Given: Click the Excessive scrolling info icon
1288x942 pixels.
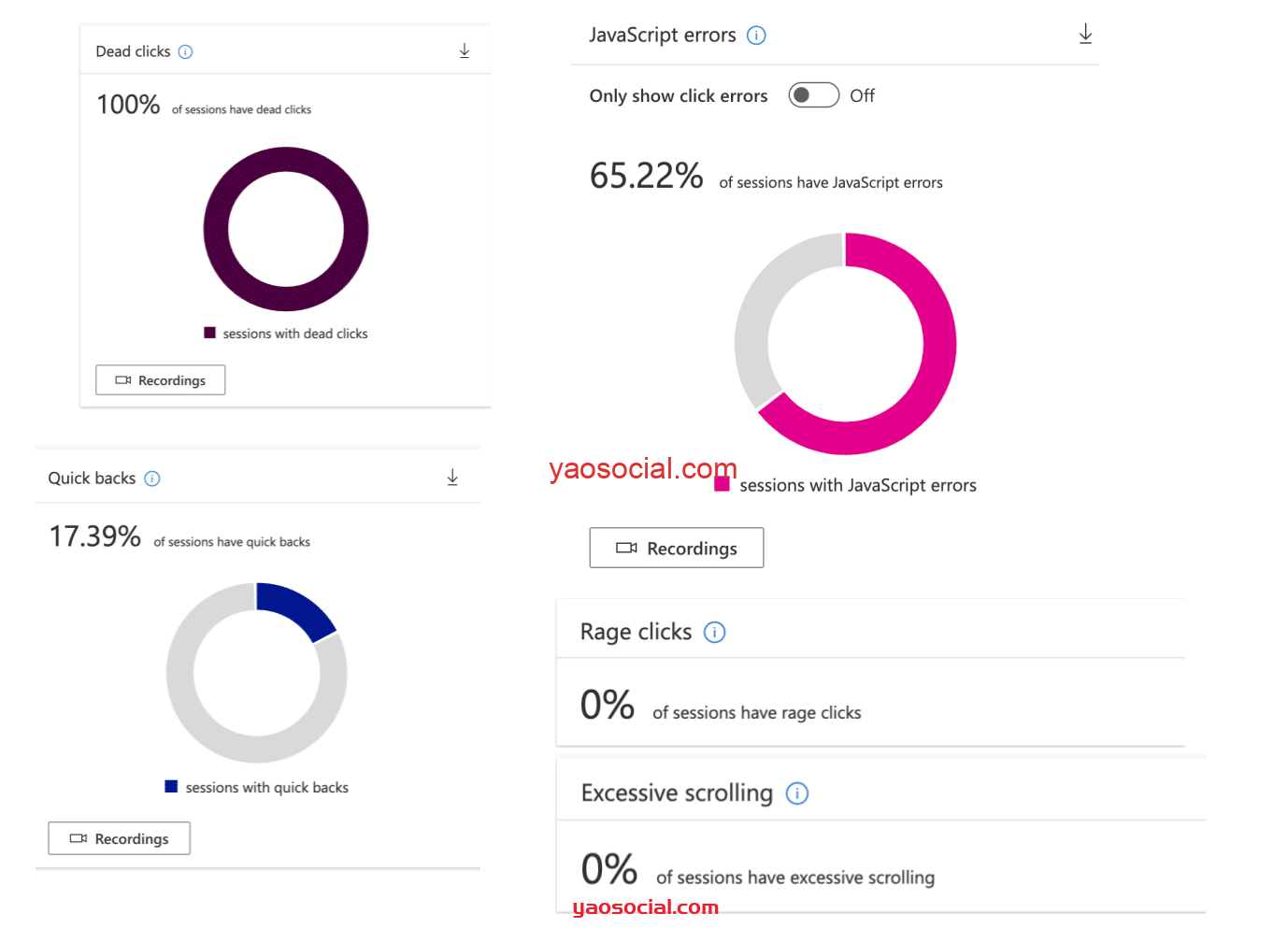Looking at the screenshot, I should tap(796, 793).
